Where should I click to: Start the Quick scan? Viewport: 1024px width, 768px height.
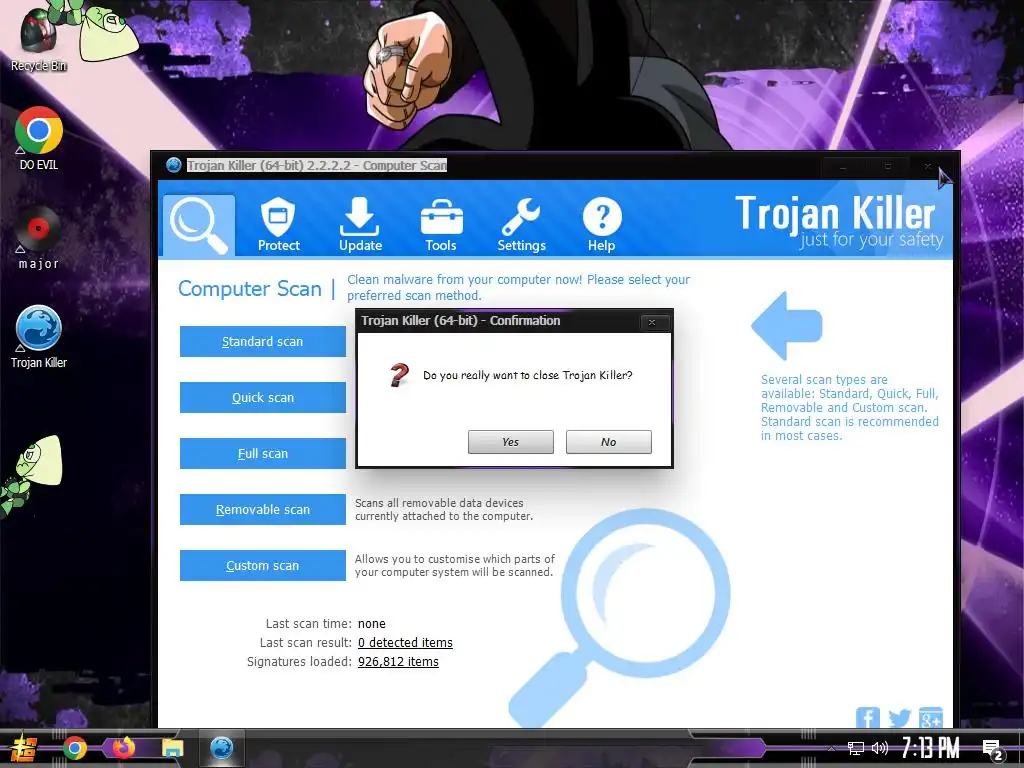pos(263,398)
